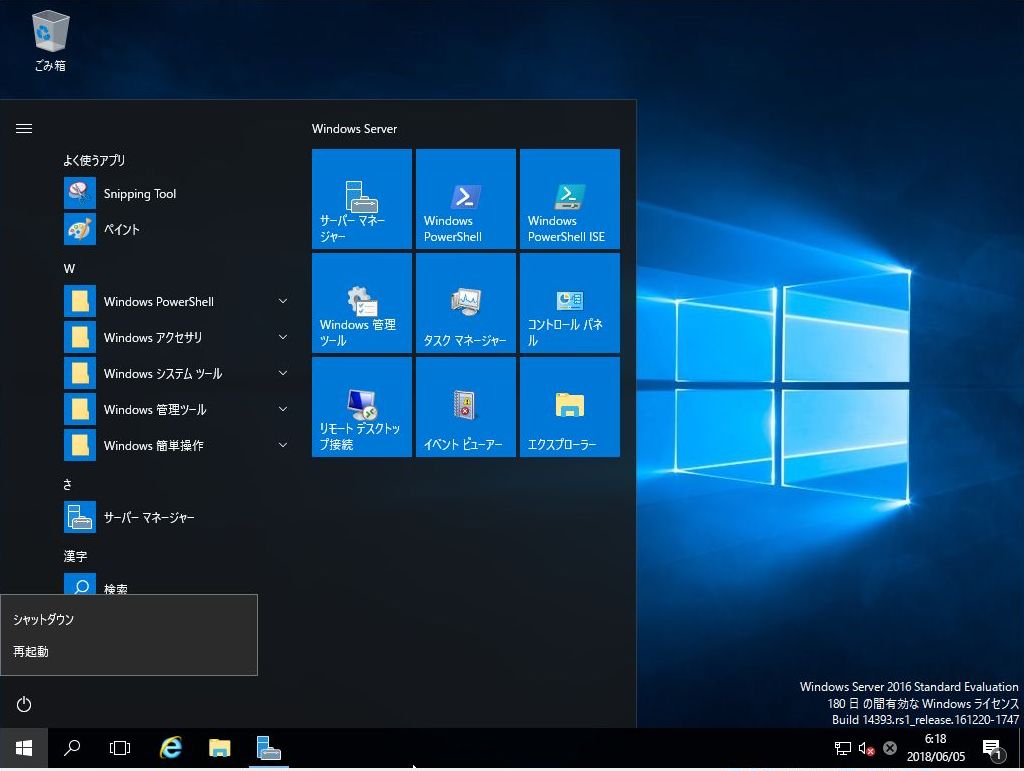
Task: Open the notification center icon
Action: pyautogui.click(x=993, y=747)
